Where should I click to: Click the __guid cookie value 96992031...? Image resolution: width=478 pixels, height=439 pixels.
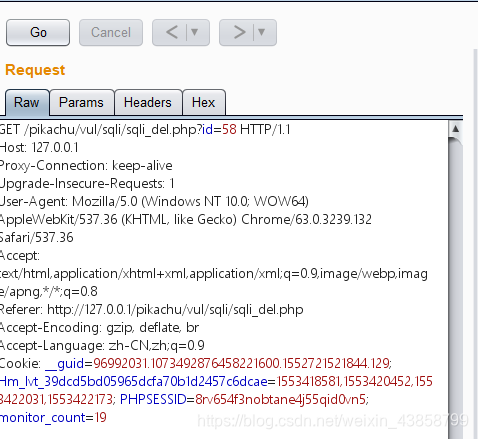pos(241,363)
